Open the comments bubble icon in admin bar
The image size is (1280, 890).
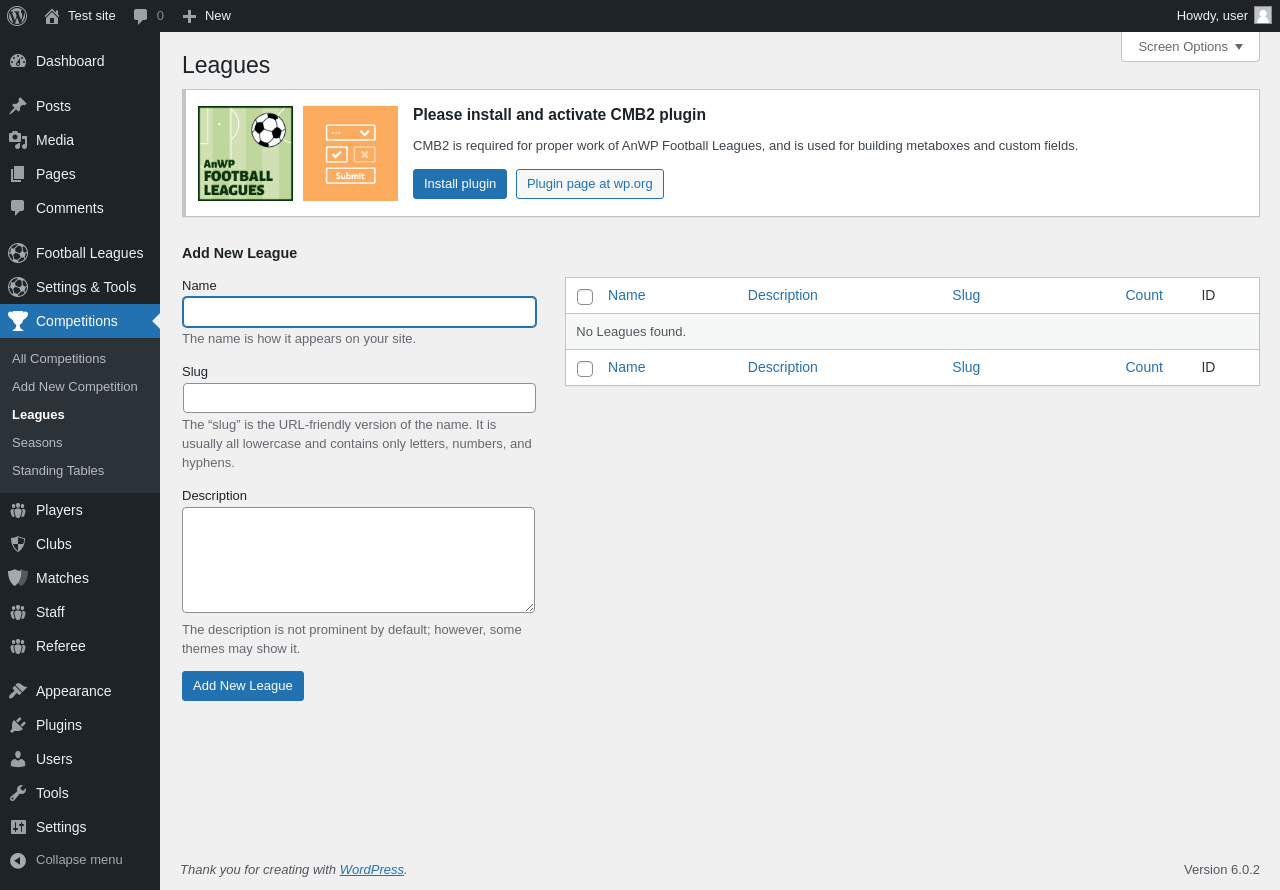(141, 16)
